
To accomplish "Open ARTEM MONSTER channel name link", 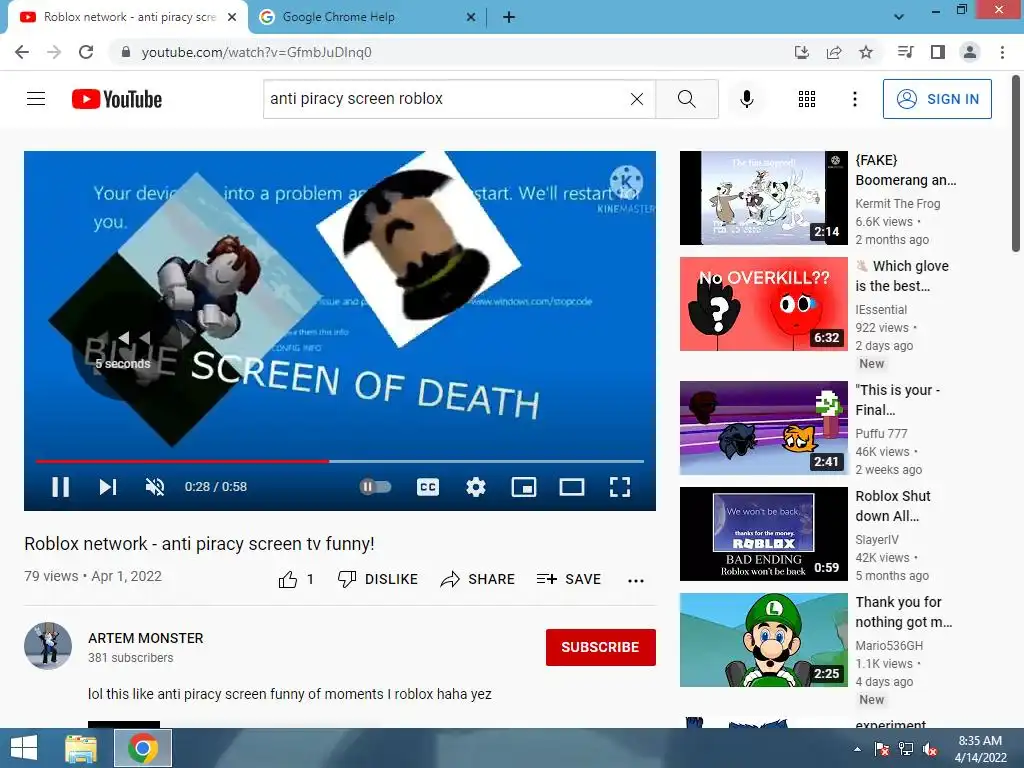I will 146,638.
